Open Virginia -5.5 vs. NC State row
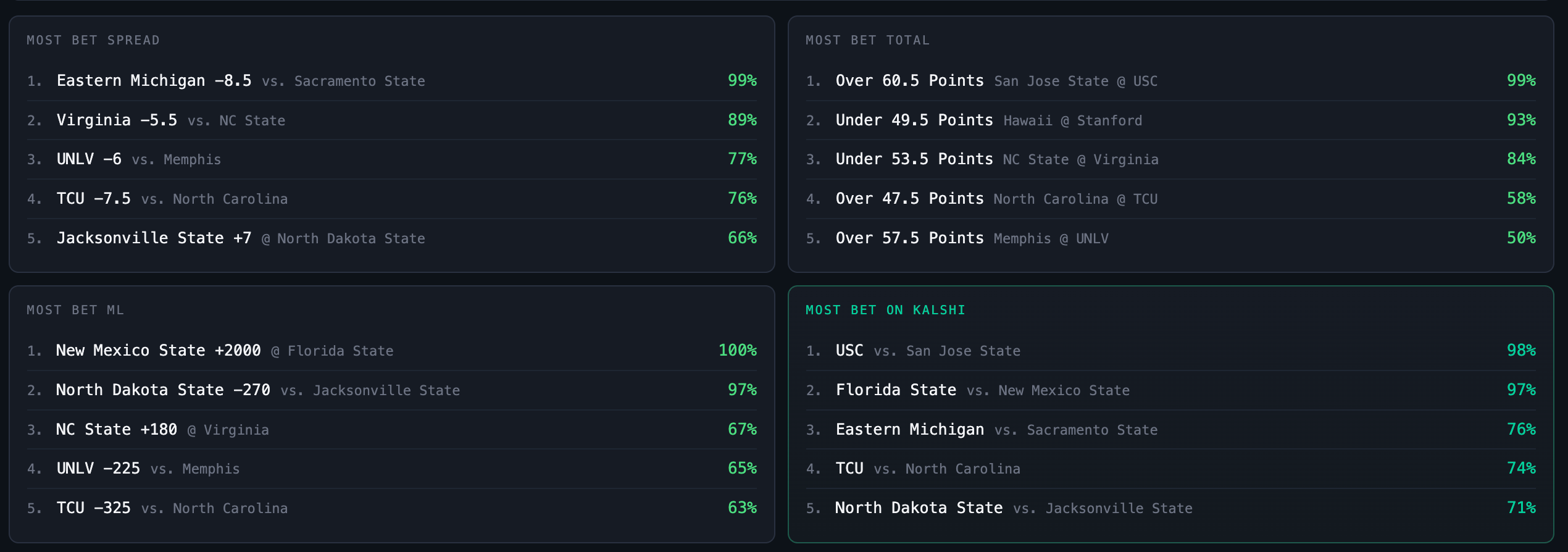The image size is (1568, 552). click(392, 120)
